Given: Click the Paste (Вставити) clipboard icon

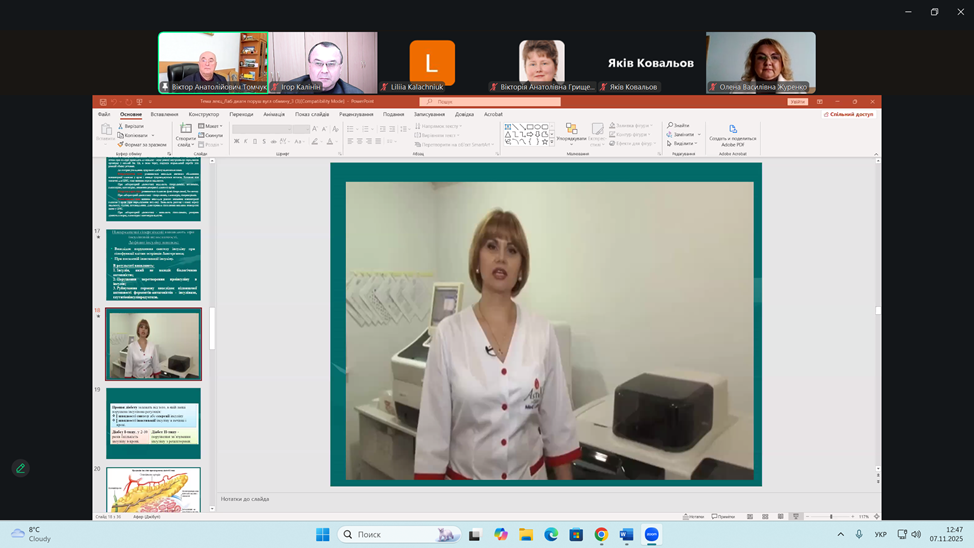Looking at the screenshot, I should (106, 129).
